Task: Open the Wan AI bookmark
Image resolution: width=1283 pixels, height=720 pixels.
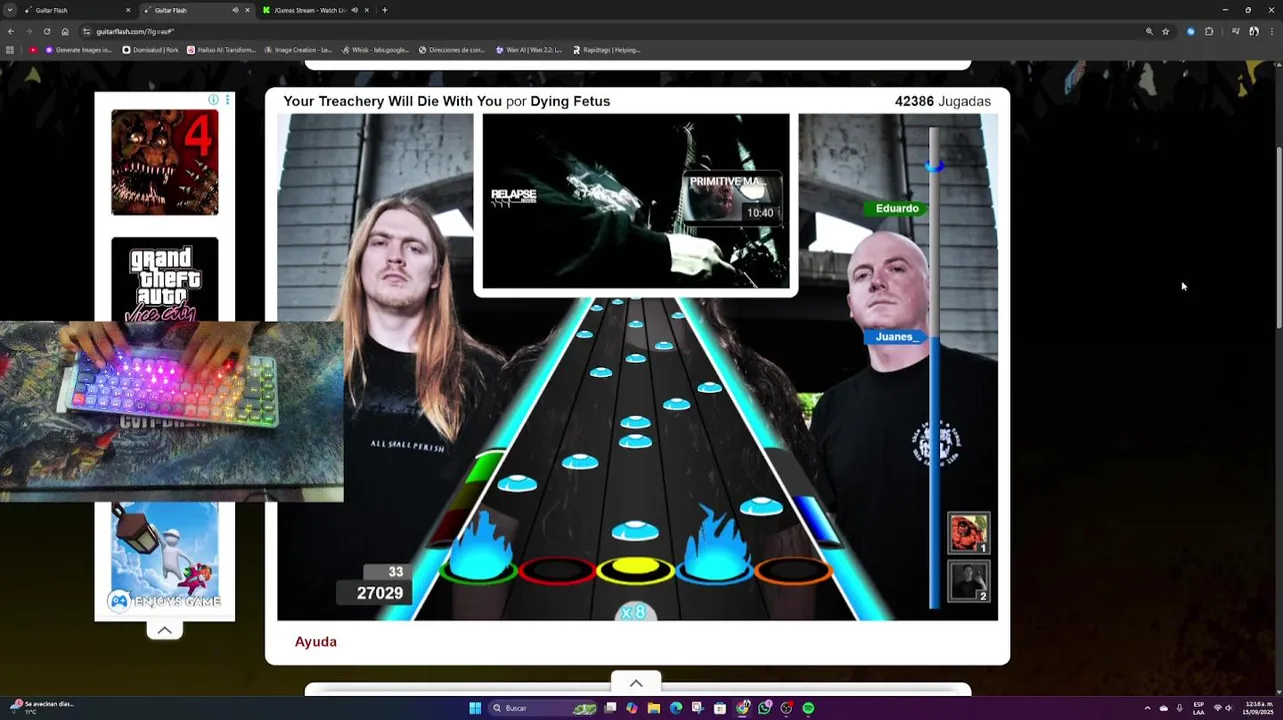Action: [x=529, y=50]
